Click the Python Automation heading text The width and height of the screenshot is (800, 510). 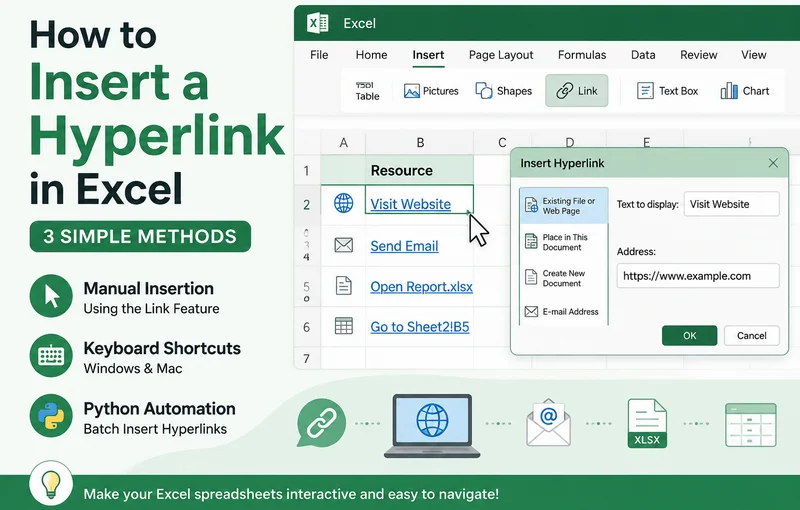pos(159,409)
